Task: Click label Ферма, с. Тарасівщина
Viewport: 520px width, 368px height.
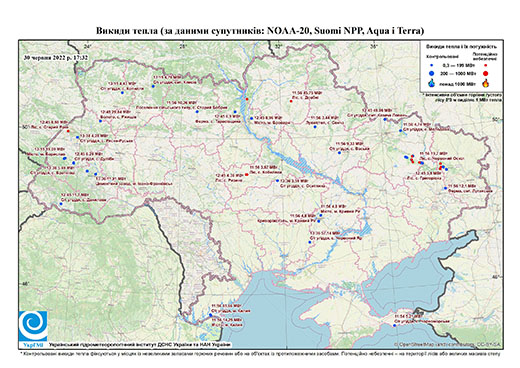Action: [x=218, y=121]
